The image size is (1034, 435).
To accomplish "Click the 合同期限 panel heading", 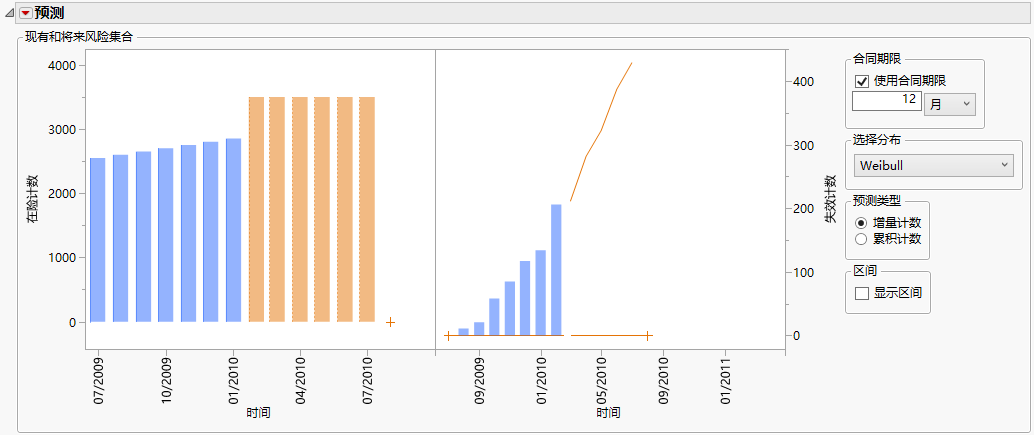I will click(877, 59).
